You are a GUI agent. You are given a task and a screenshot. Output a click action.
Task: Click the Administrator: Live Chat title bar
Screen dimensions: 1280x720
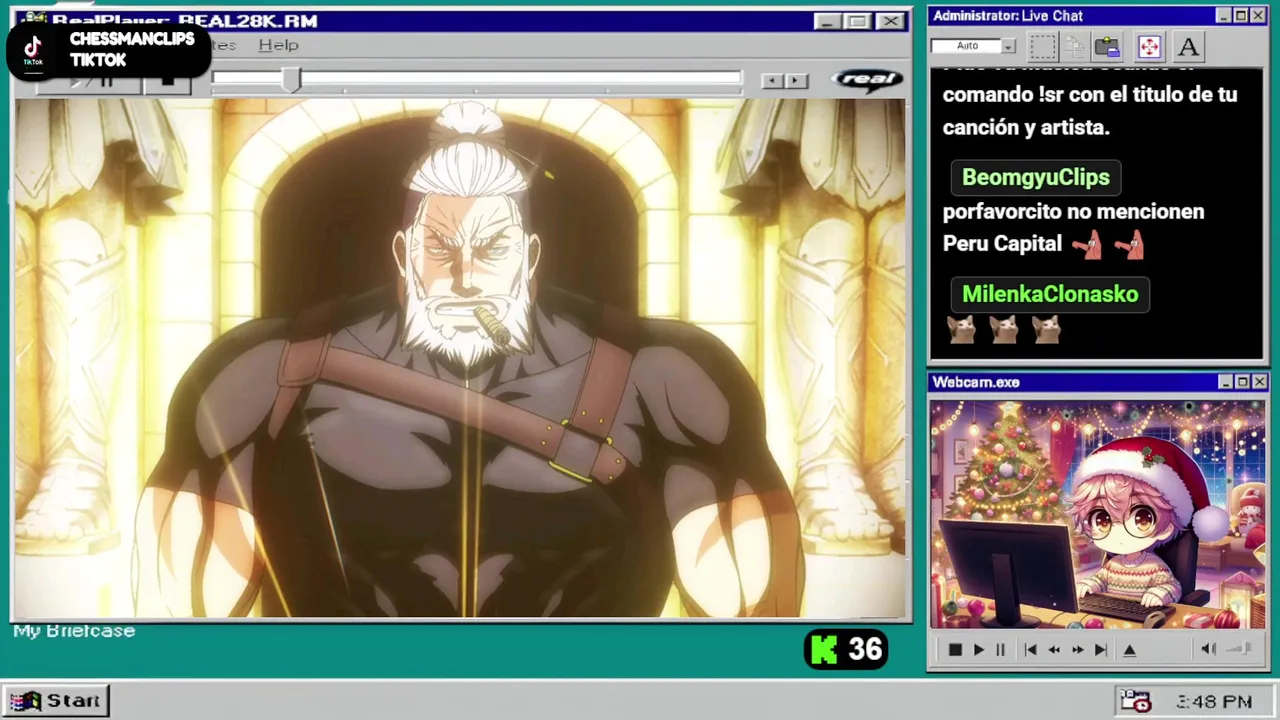pos(1096,16)
